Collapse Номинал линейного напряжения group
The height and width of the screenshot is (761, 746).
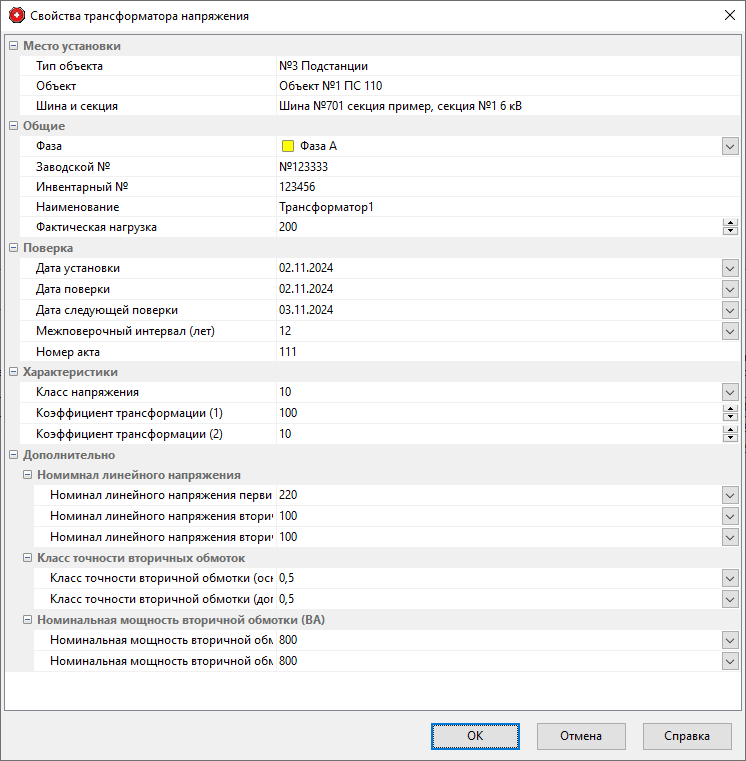[x=27, y=475]
